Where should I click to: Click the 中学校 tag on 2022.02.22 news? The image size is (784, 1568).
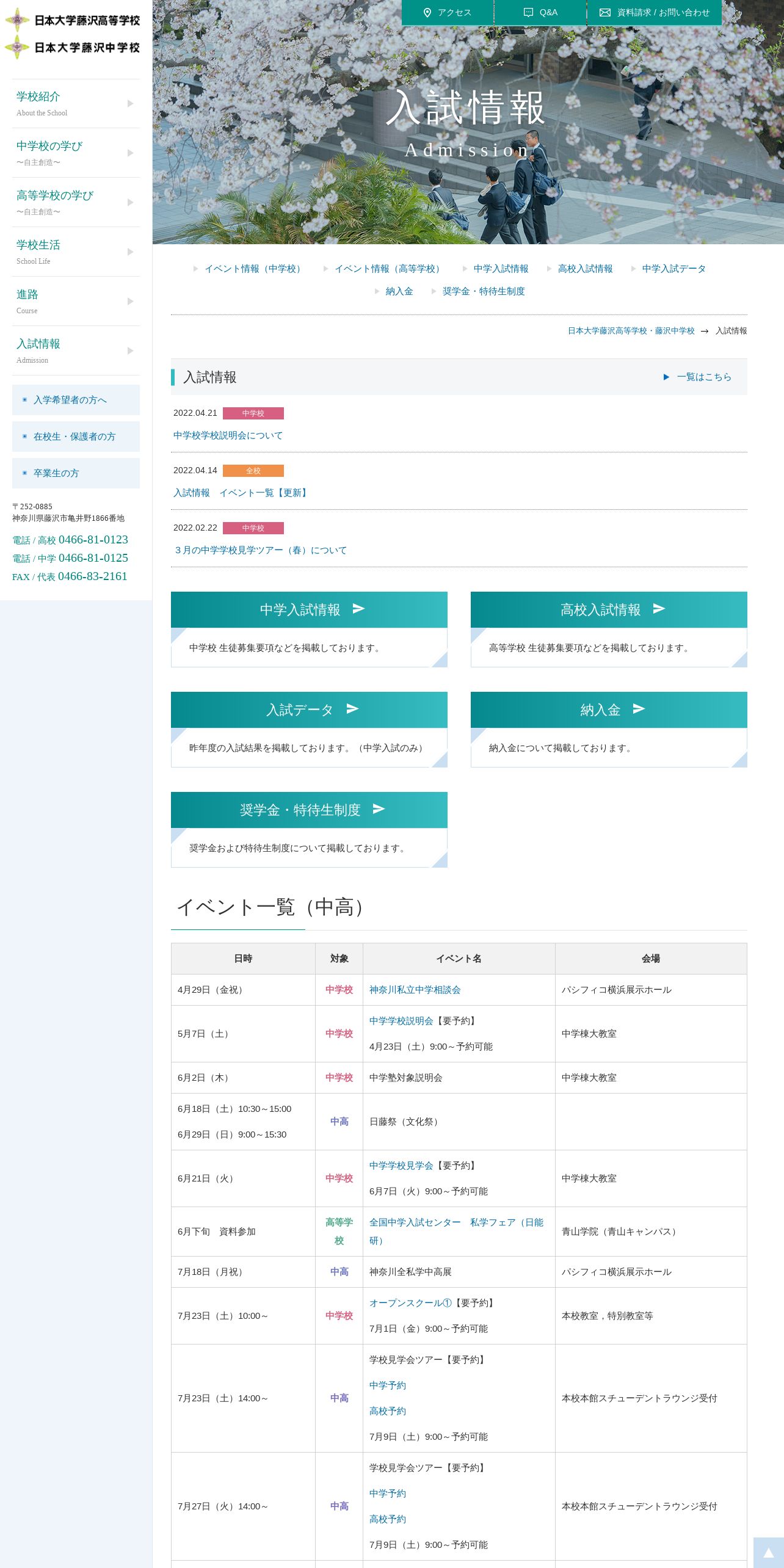click(253, 528)
